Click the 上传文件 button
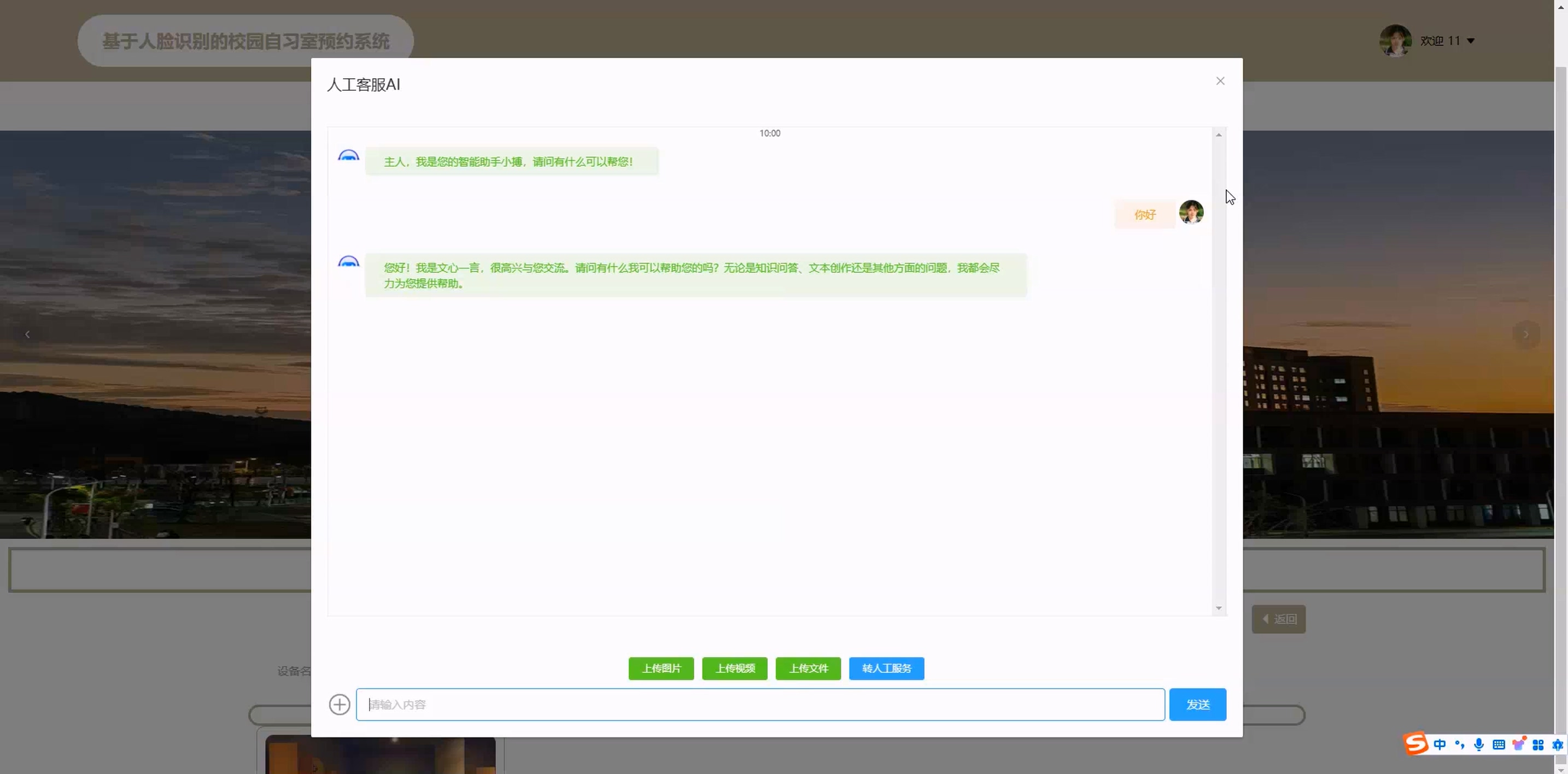 coord(808,668)
